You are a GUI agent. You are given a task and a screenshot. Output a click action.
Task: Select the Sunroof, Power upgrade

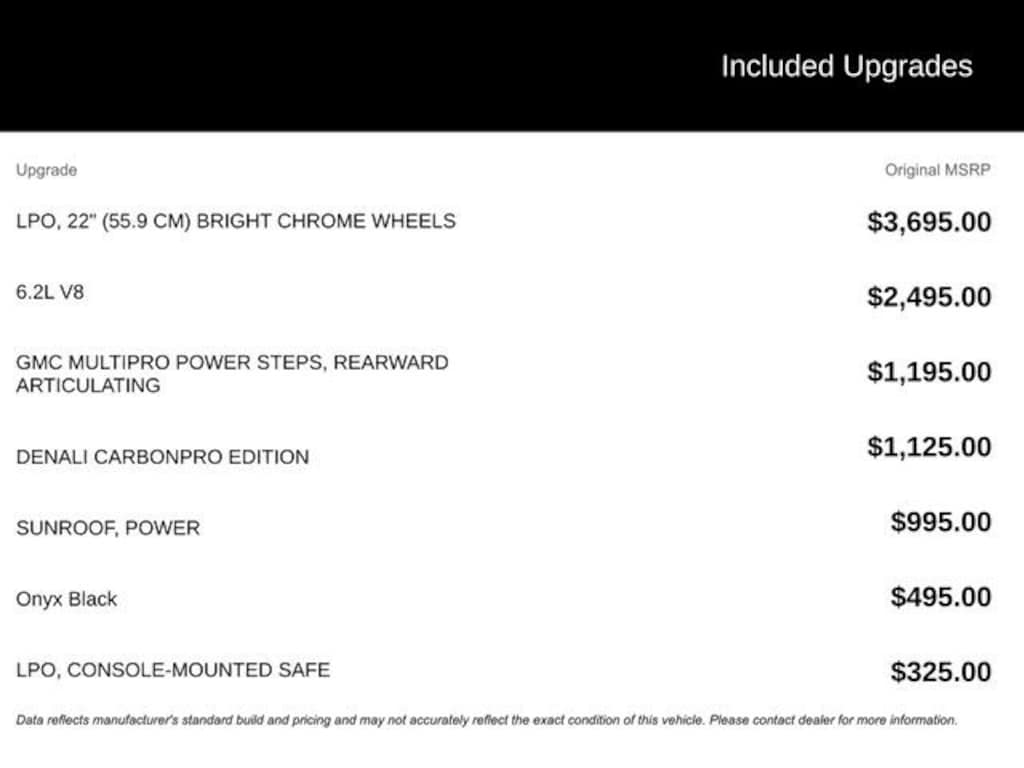108,528
